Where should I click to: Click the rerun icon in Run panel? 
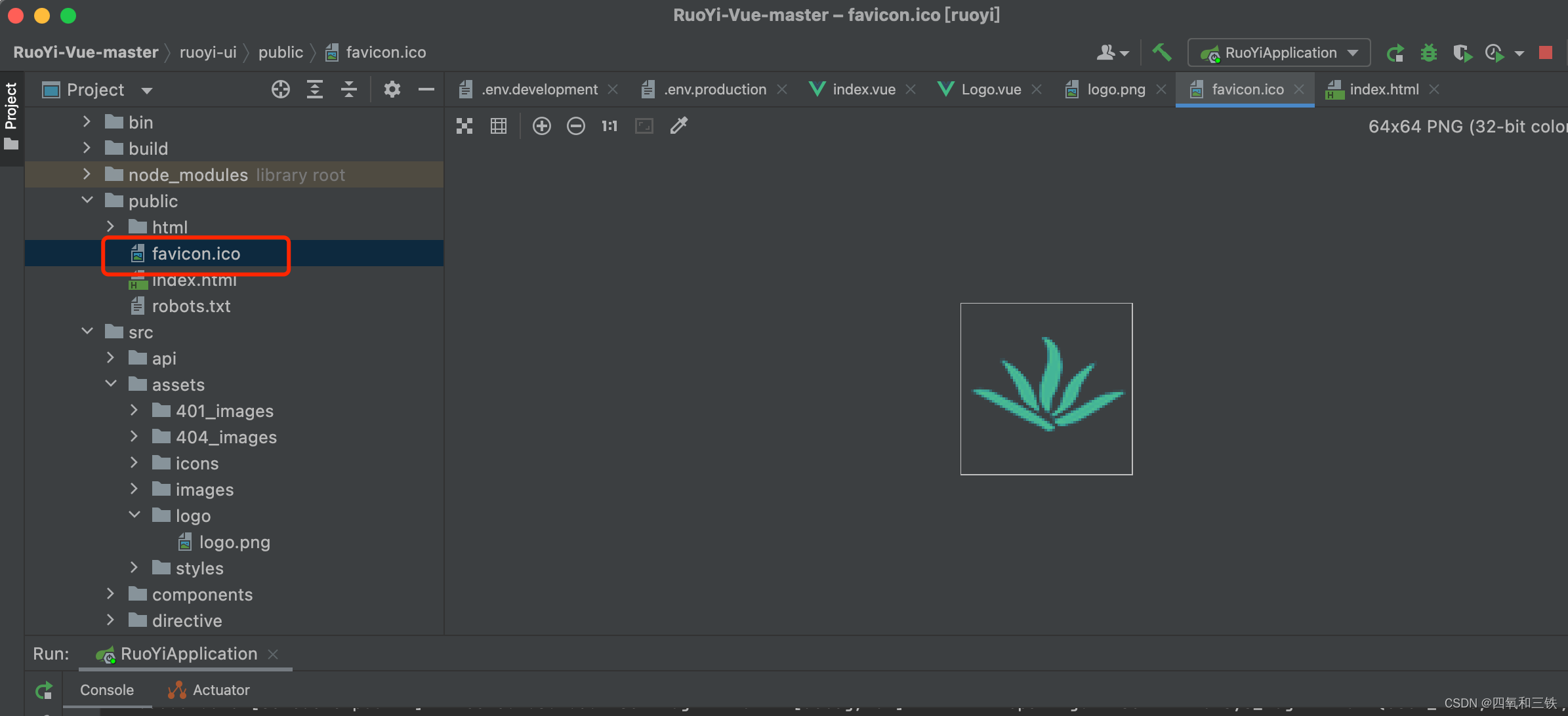[44, 690]
